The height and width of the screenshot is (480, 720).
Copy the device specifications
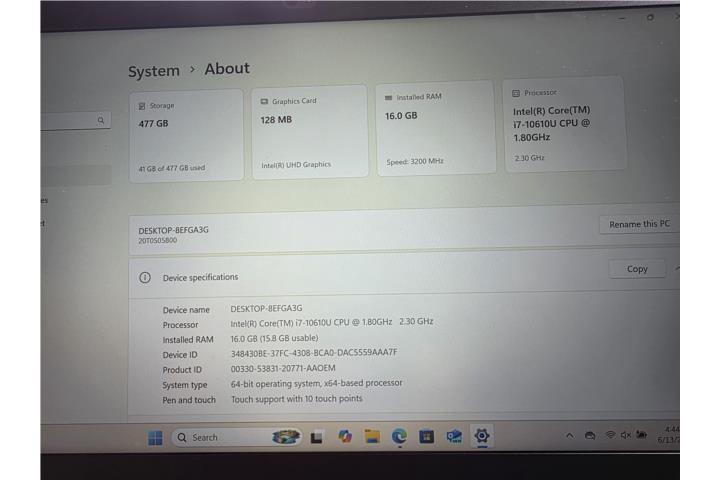637,269
